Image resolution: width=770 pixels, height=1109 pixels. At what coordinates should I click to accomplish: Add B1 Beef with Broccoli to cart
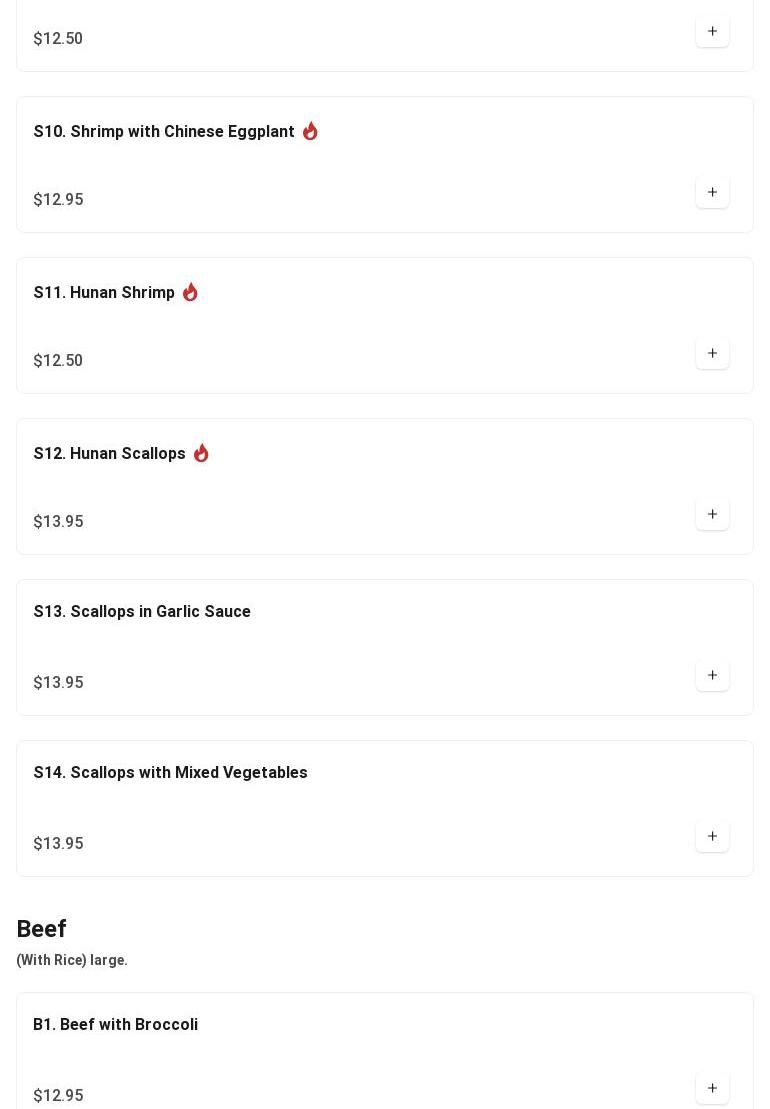pos(712,1088)
